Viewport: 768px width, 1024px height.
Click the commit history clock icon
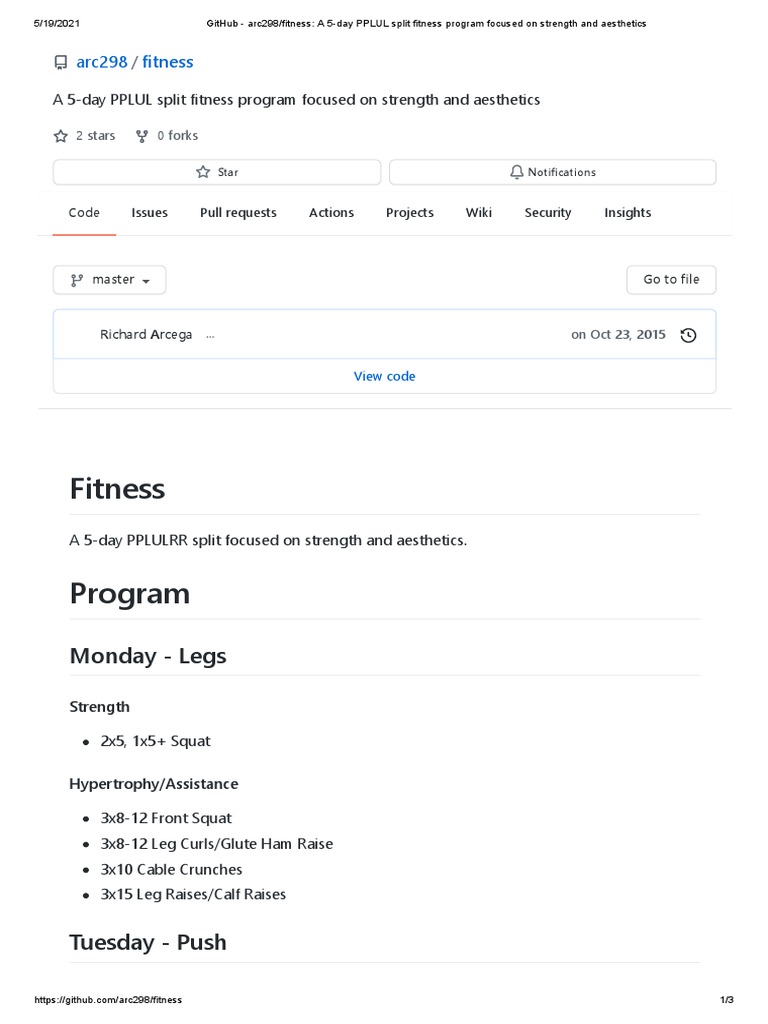pyautogui.click(x=688, y=335)
